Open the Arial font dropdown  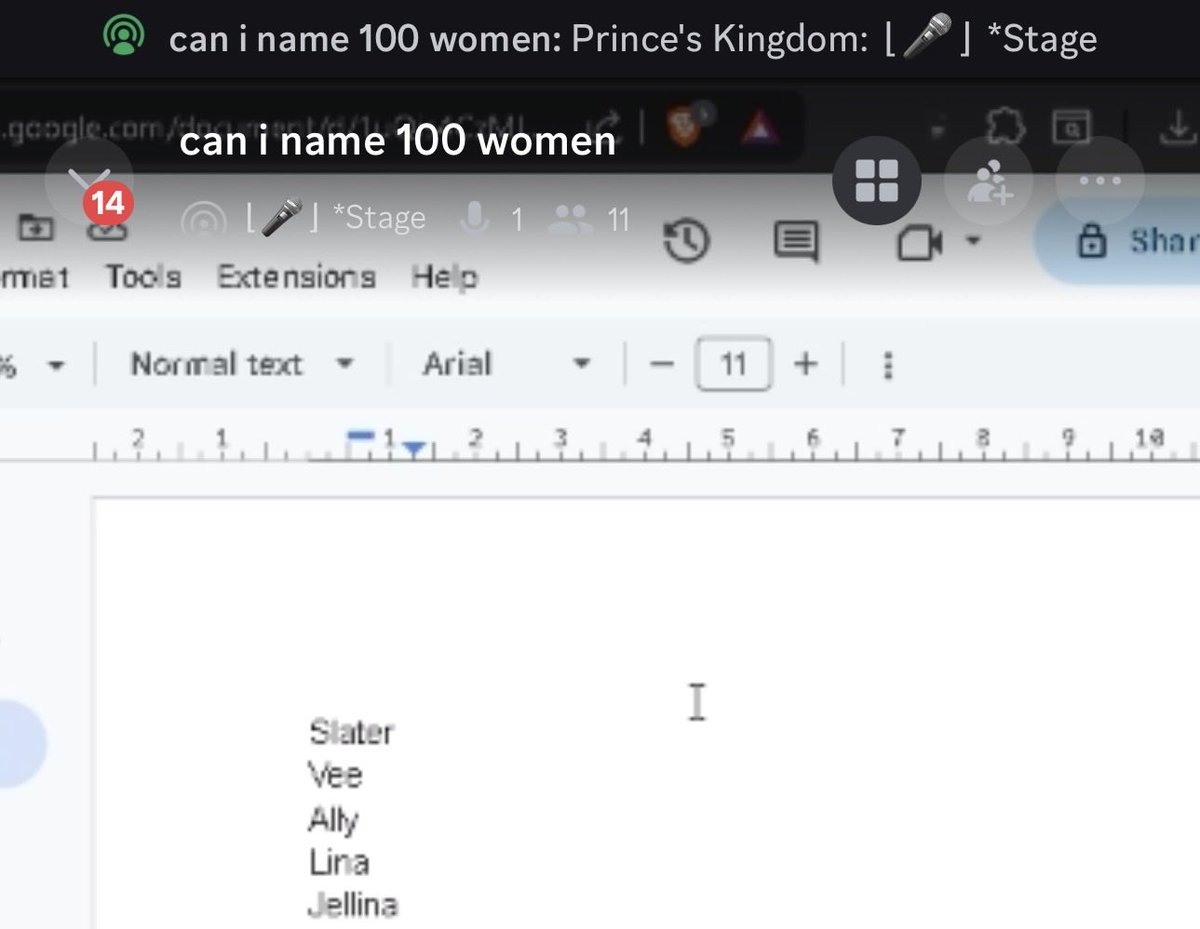click(x=506, y=365)
